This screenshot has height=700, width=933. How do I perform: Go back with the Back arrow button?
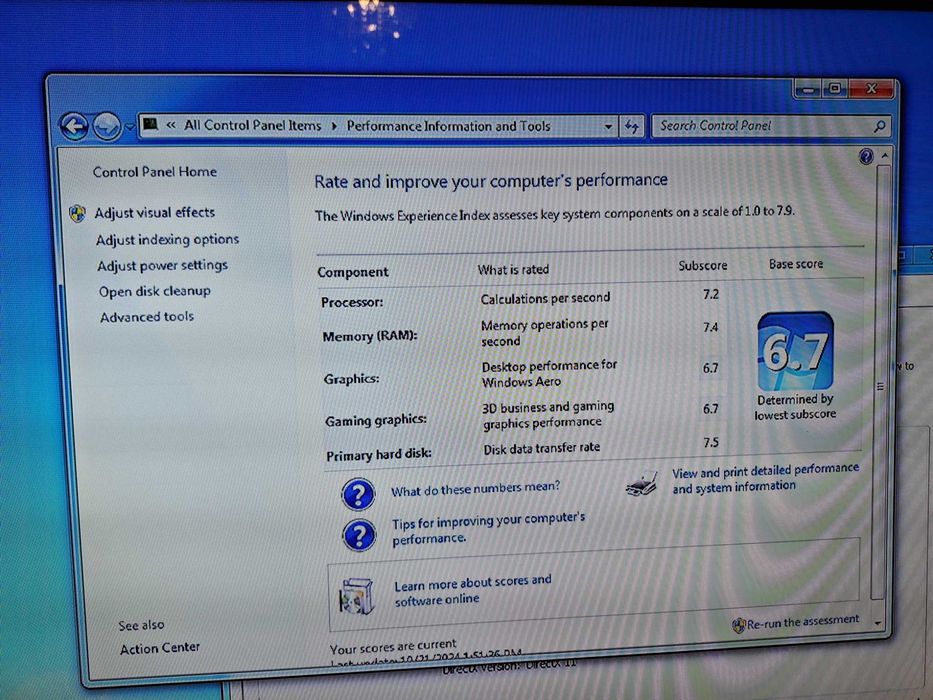pos(74,126)
